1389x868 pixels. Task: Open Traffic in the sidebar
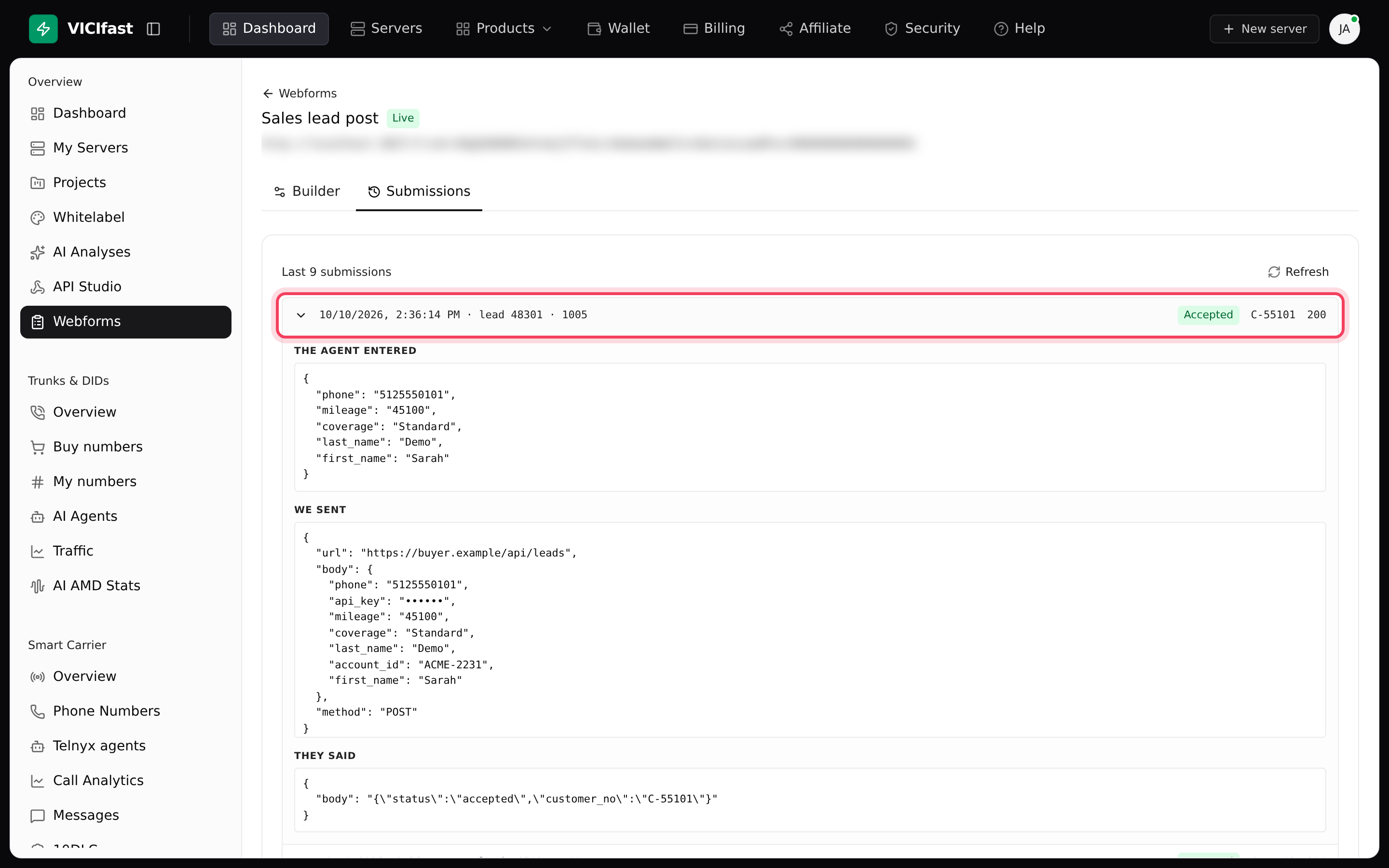(x=126, y=551)
